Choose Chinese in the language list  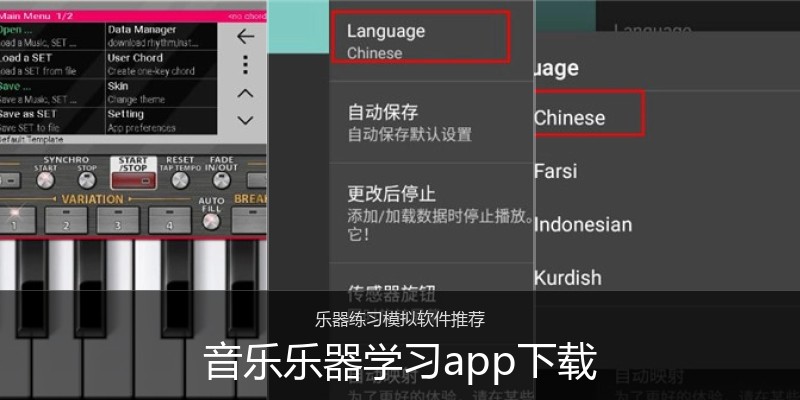[x=587, y=114]
